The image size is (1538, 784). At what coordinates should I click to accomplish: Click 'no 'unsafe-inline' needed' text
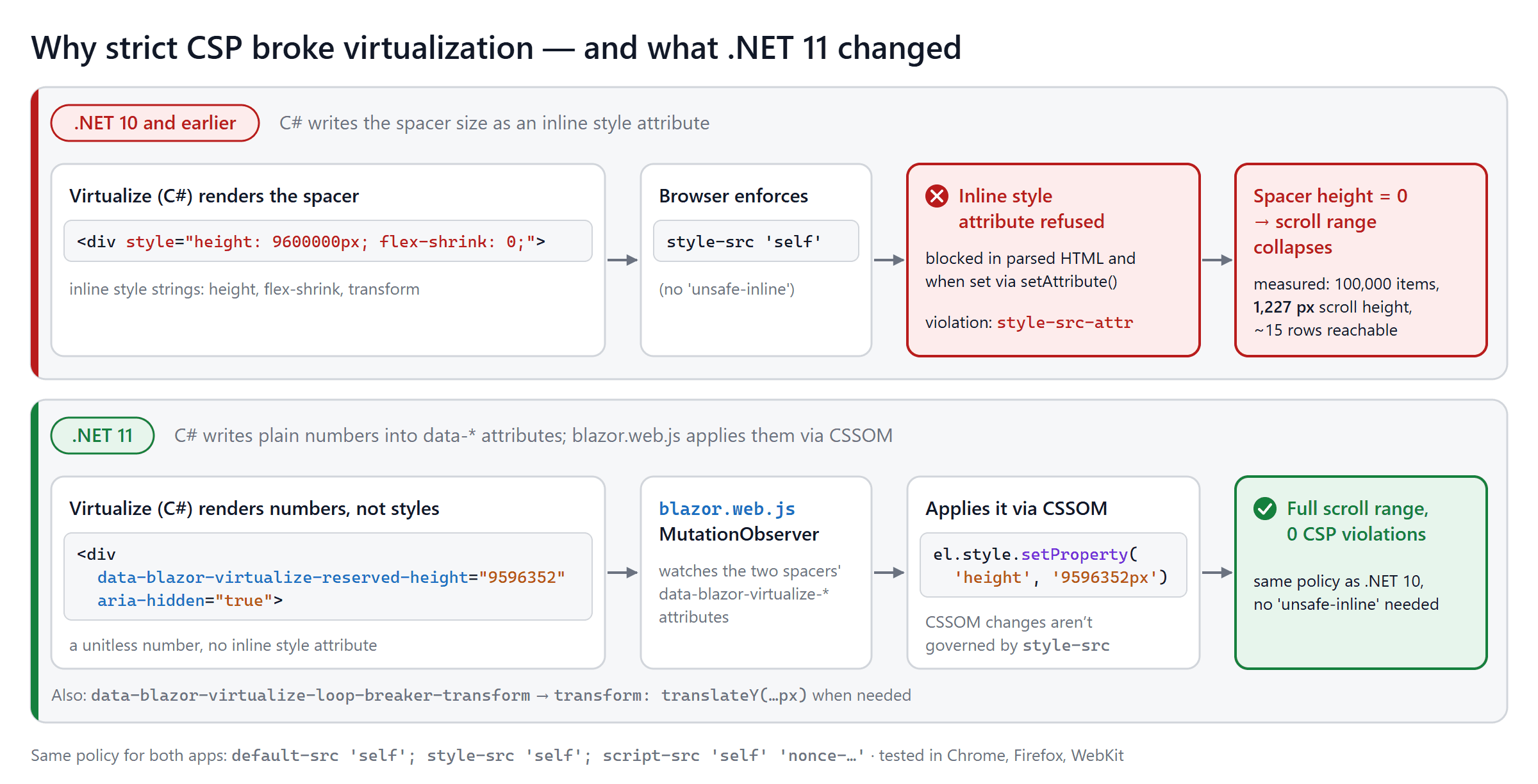click(1346, 605)
